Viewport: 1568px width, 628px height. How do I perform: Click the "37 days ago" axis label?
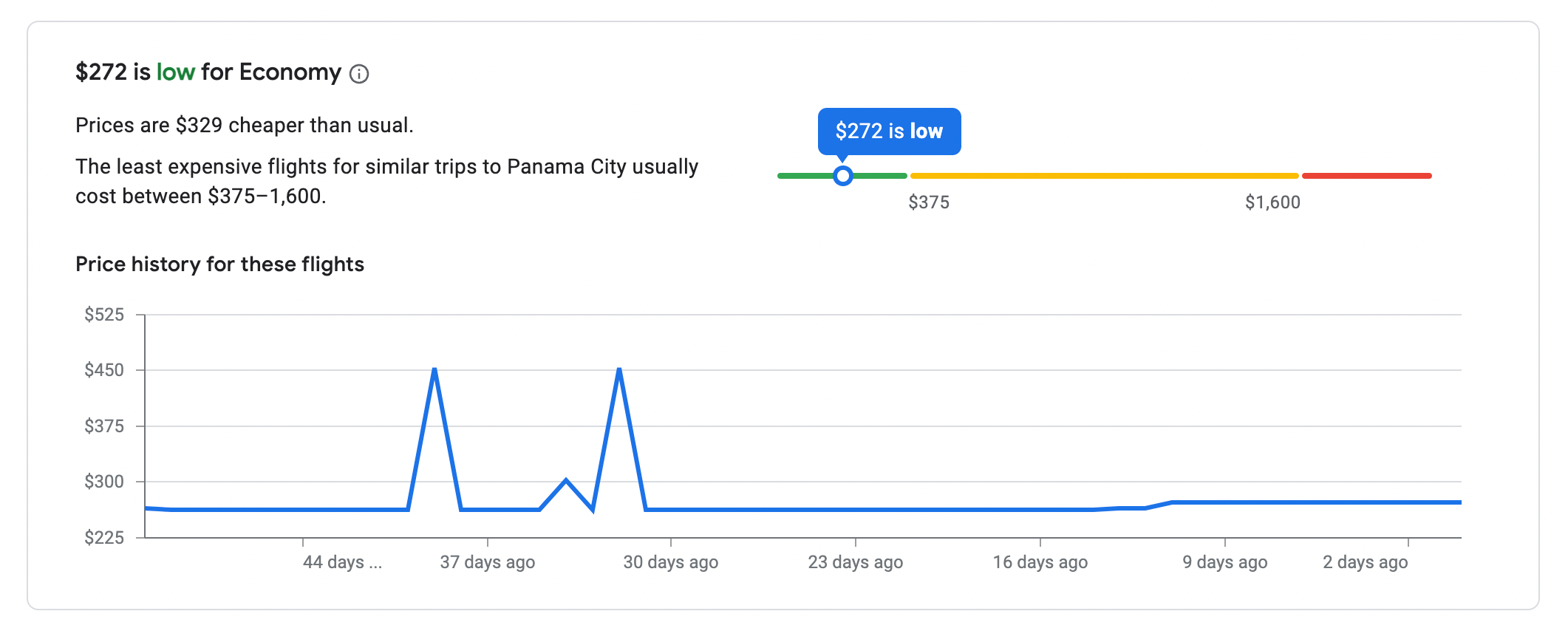tap(488, 562)
